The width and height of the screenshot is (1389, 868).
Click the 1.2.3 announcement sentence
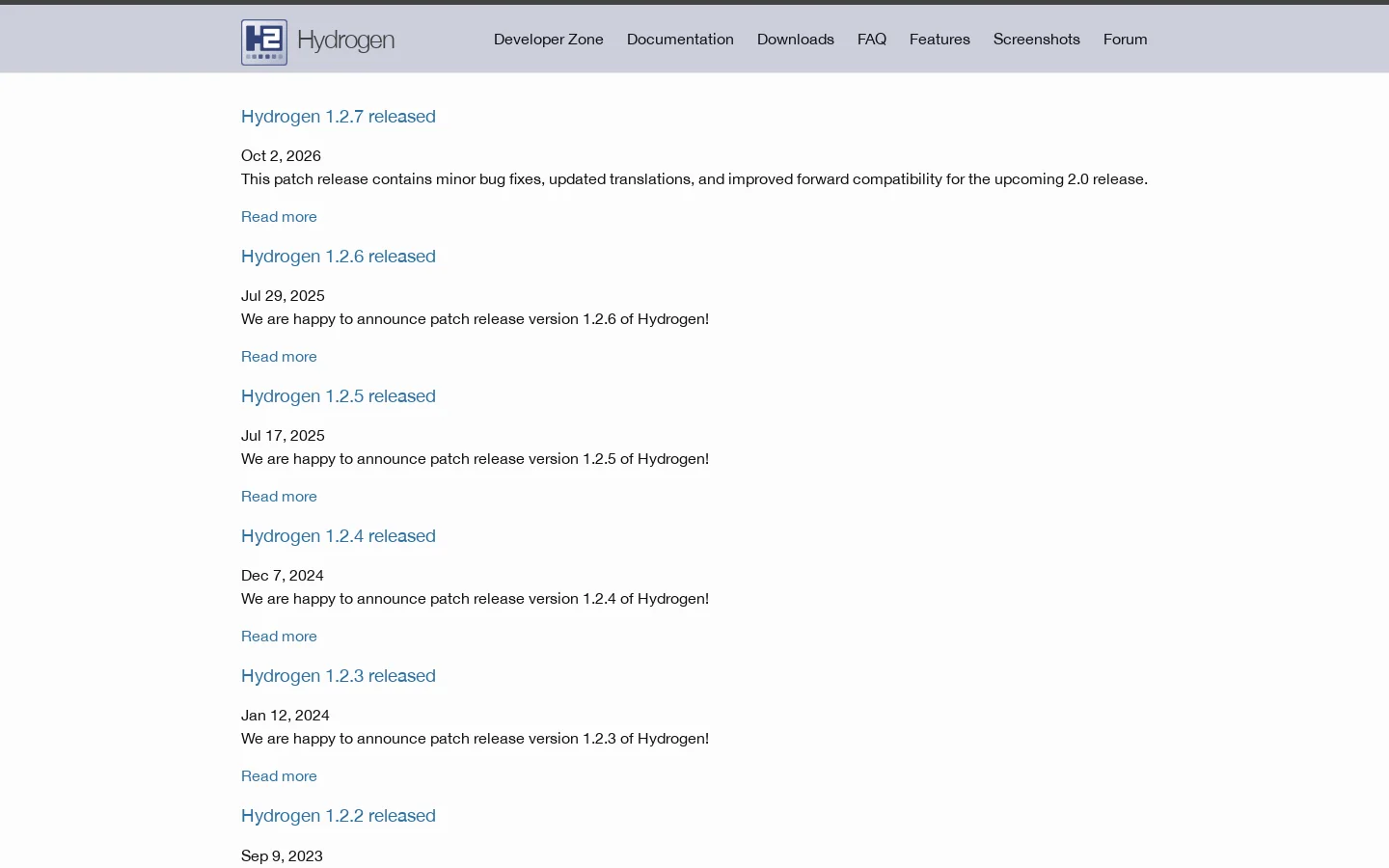[475, 739]
